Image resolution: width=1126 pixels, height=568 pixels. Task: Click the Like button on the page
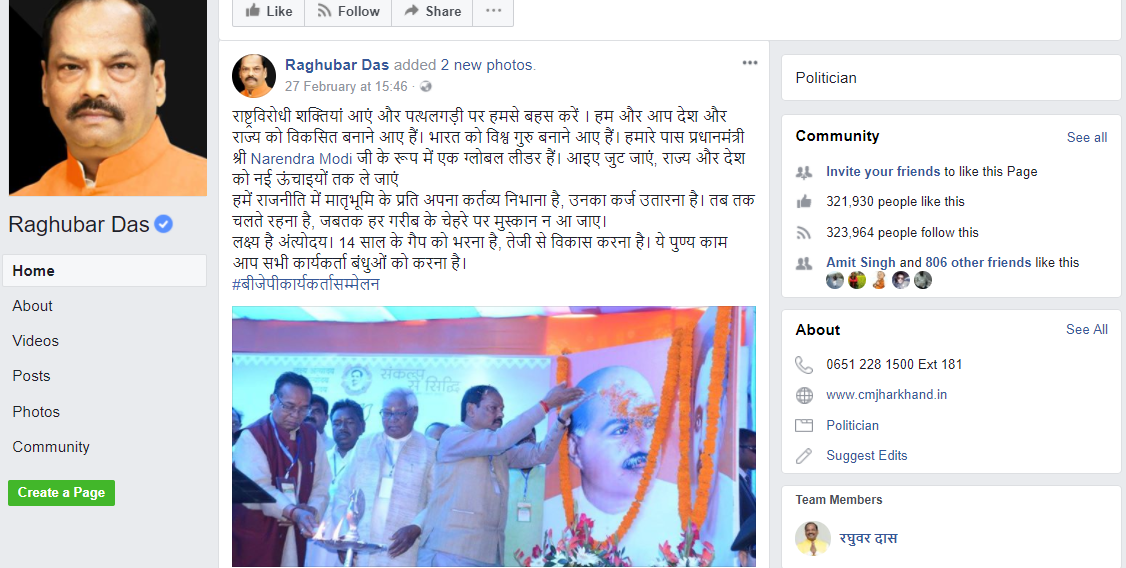click(269, 11)
